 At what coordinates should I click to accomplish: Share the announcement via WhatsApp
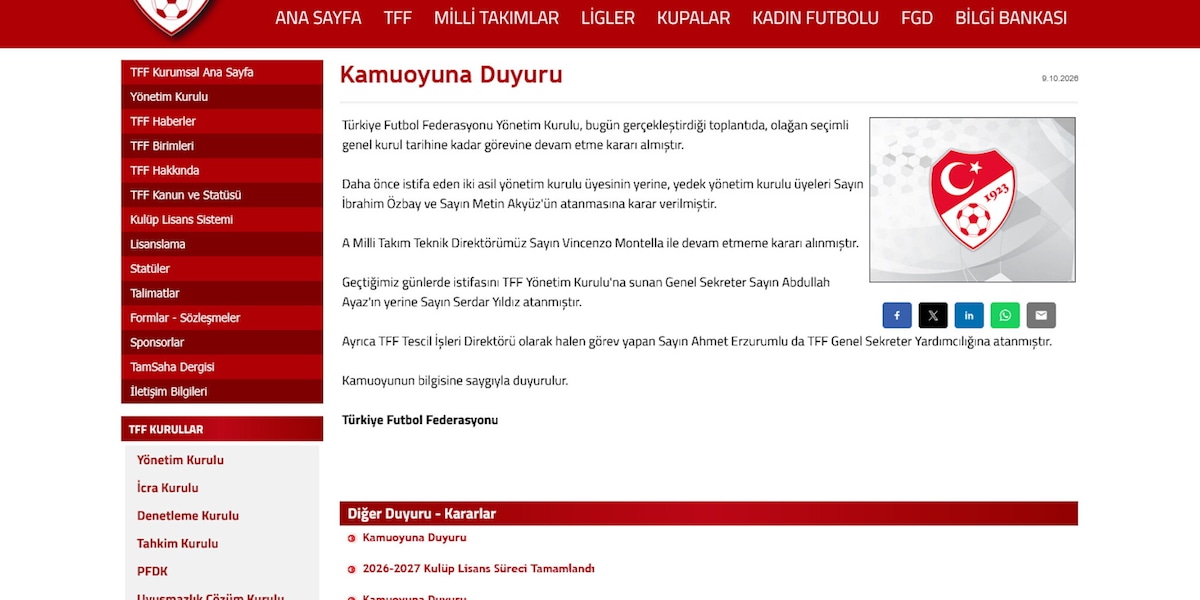tap(1005, 316)
